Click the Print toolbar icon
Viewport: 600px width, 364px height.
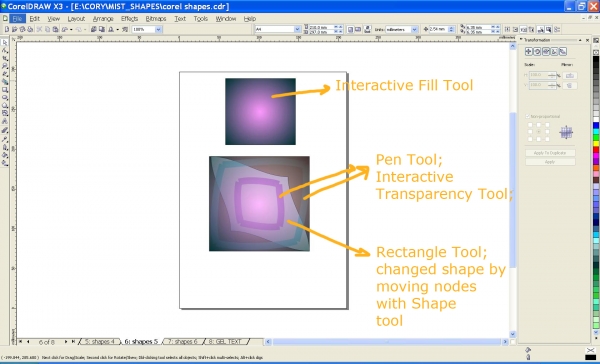coord(30,29)
